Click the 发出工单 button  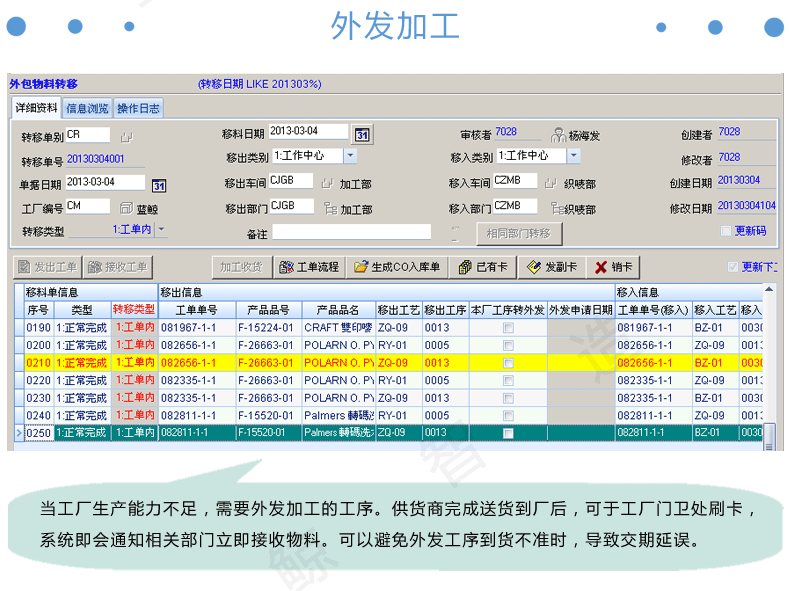[47, 267]
